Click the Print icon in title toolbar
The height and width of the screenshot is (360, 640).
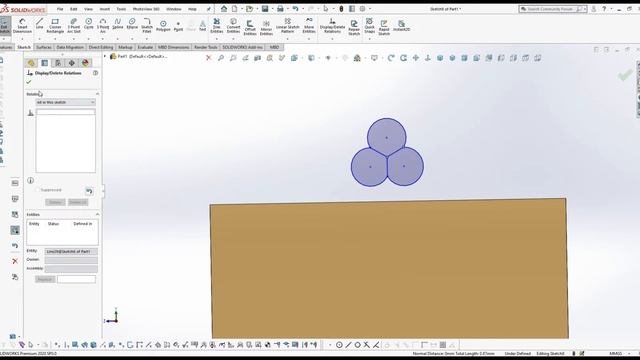(280, 9)
